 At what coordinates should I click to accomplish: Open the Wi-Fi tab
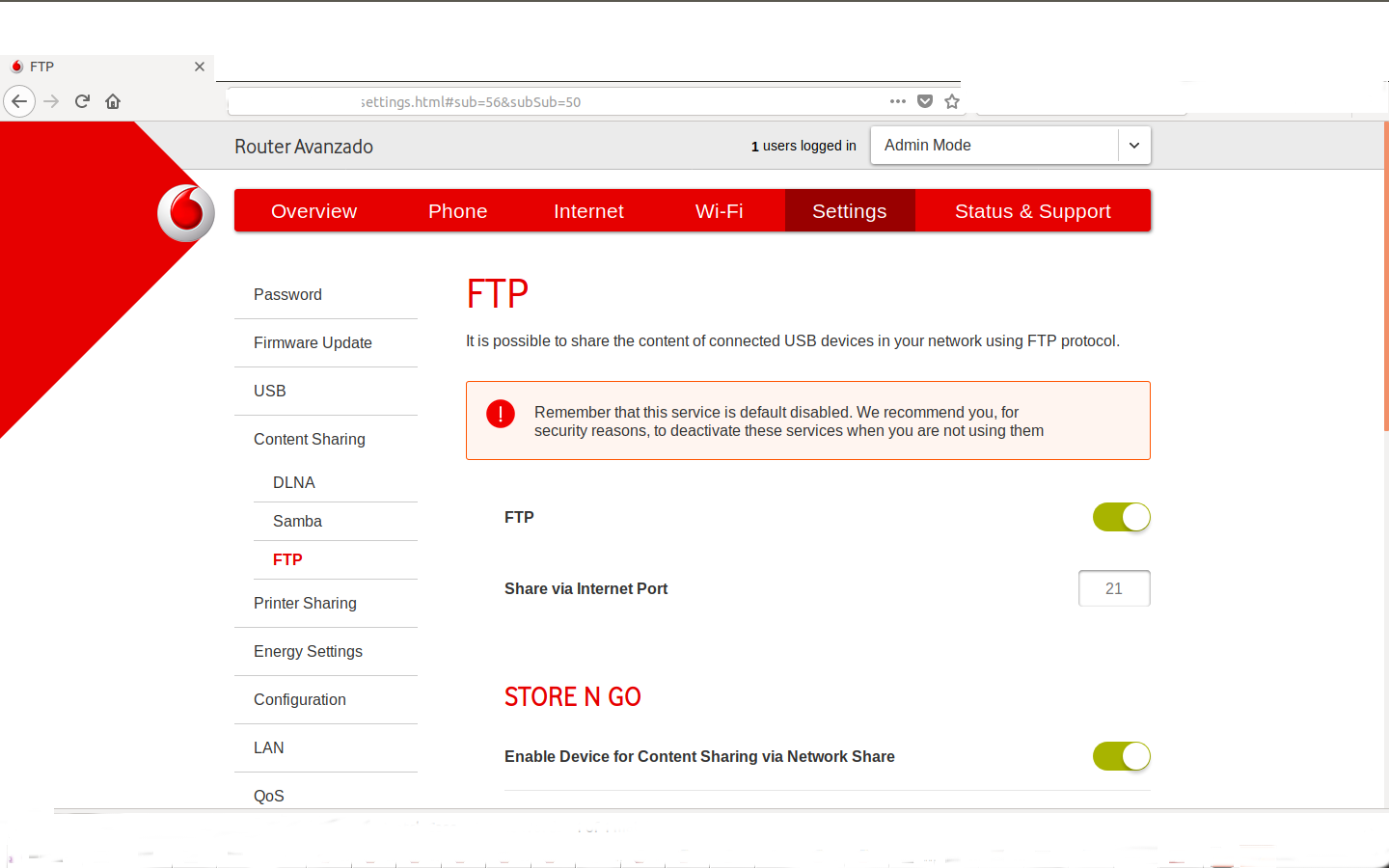click(719, 211)
